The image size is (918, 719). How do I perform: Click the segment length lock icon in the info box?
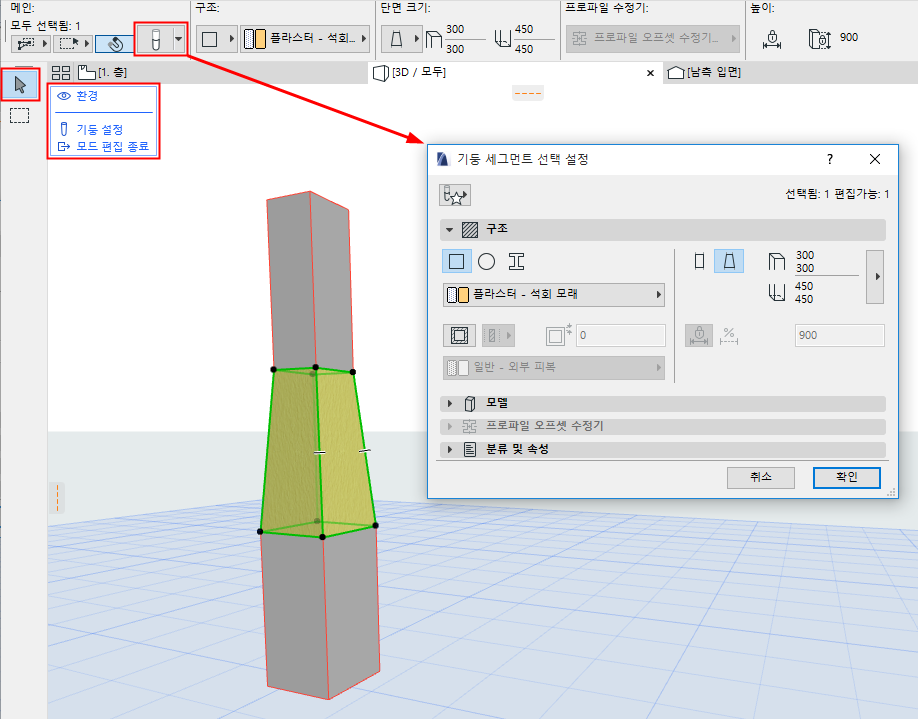click(x=773, y=39)
